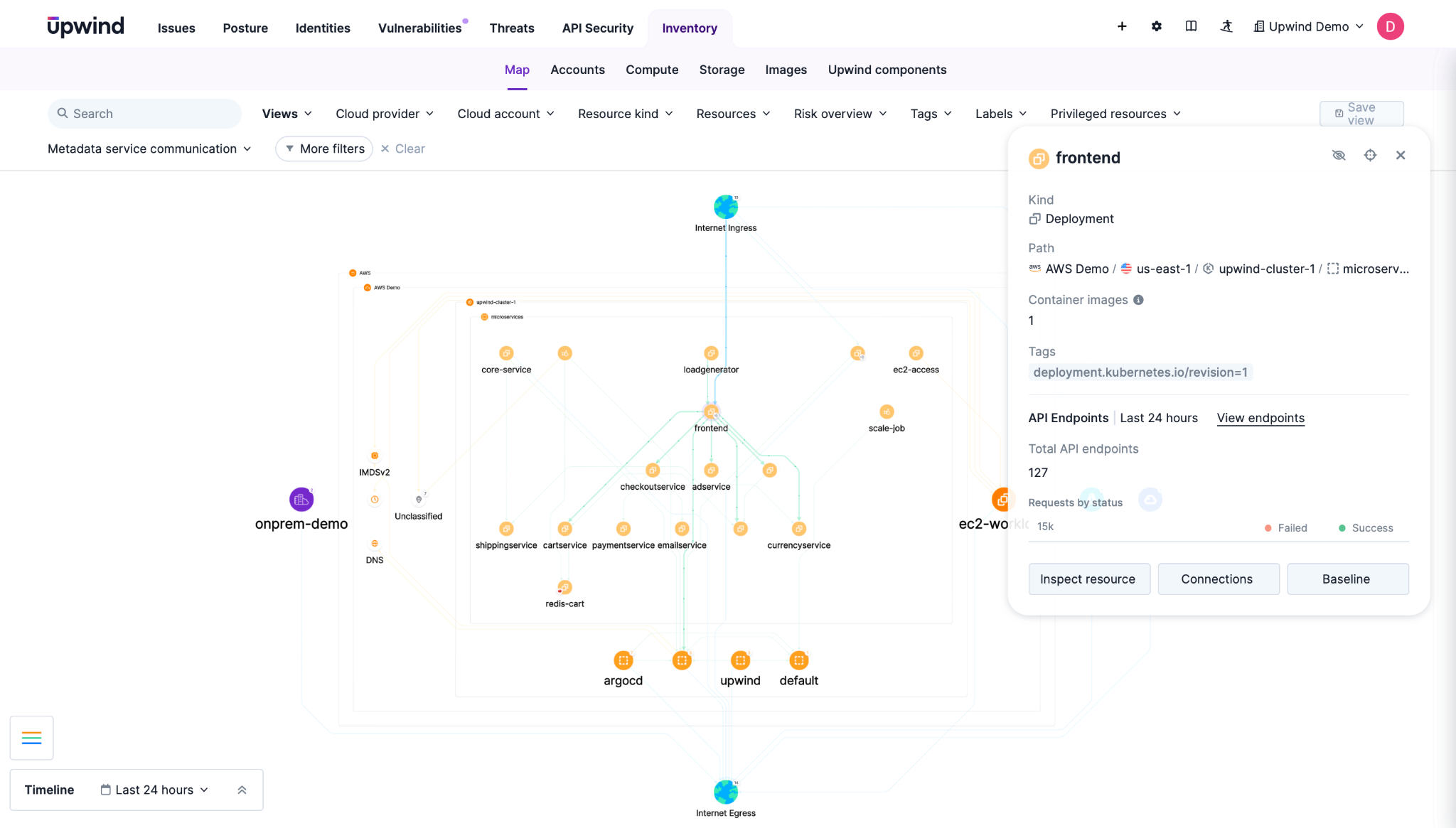Expand the Risk overview dropdown filter
Image resolution: width=1456 pixels, height=828 pixels.
[x=840, y=113]
